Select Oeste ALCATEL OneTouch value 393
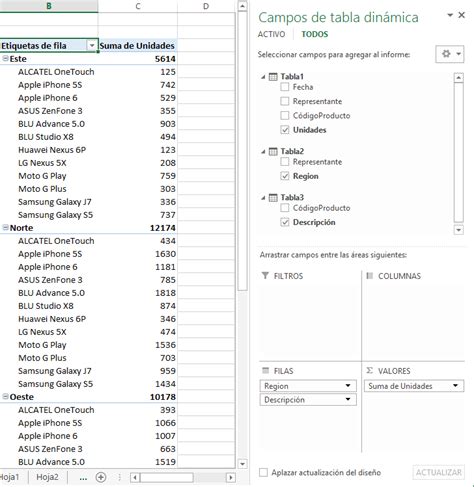The width and height of the screenshot is (474, 487). (138, 410)
